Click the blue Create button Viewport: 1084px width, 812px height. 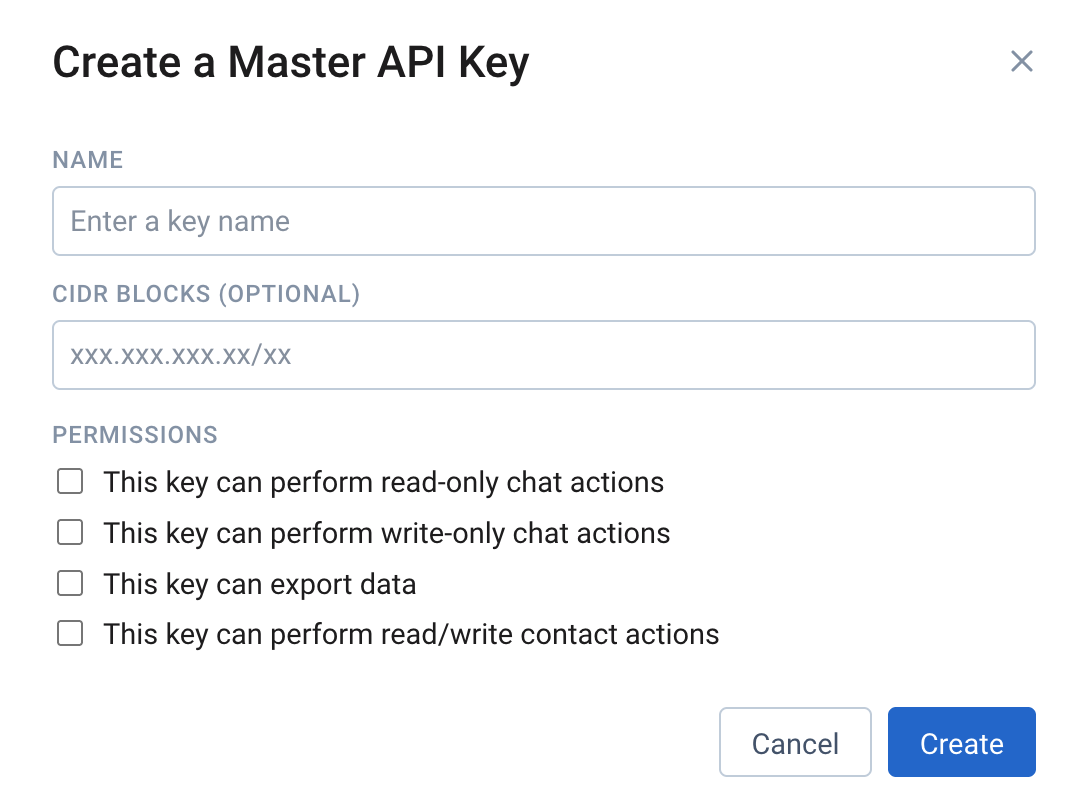(x=962, y=742)
